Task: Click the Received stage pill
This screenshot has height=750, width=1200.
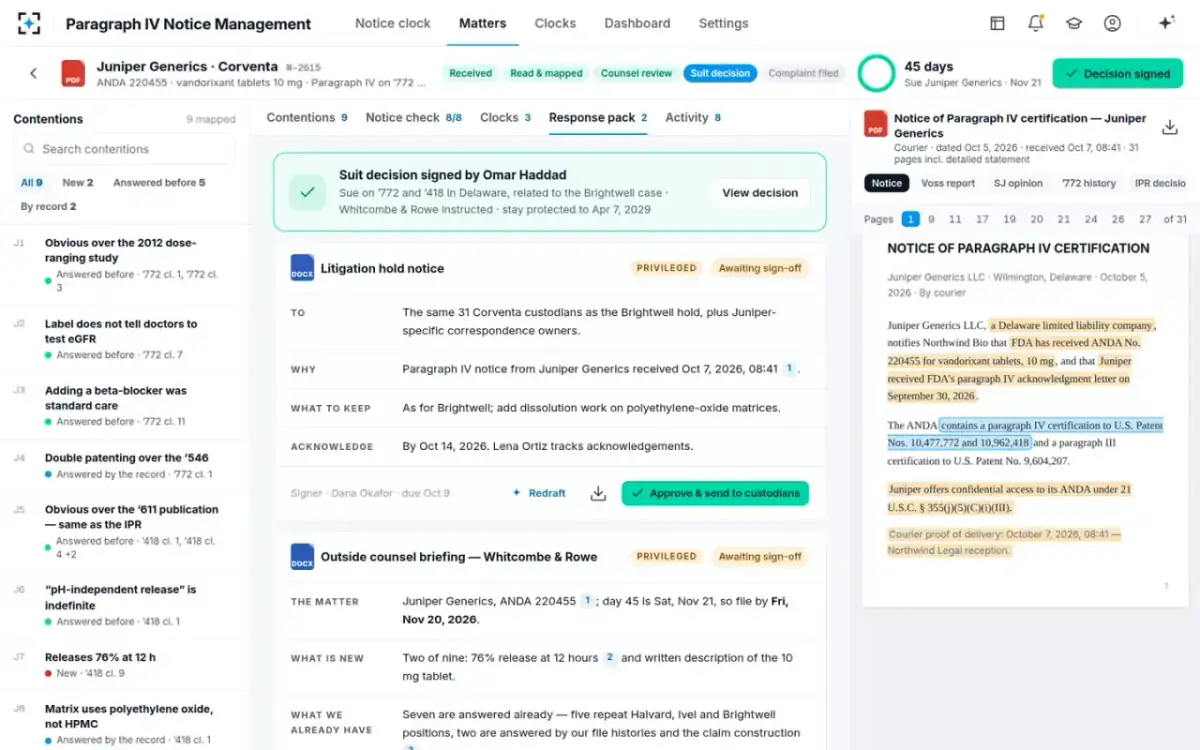Action: (470, 73)
